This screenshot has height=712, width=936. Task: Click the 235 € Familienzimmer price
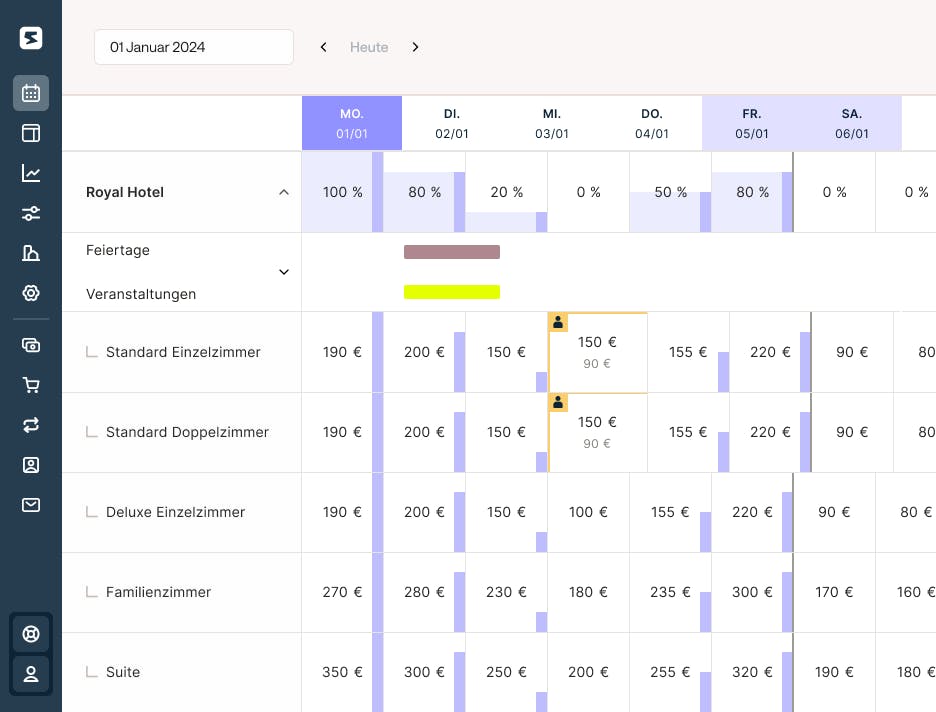pyautogui.click(x=670, y=592)
